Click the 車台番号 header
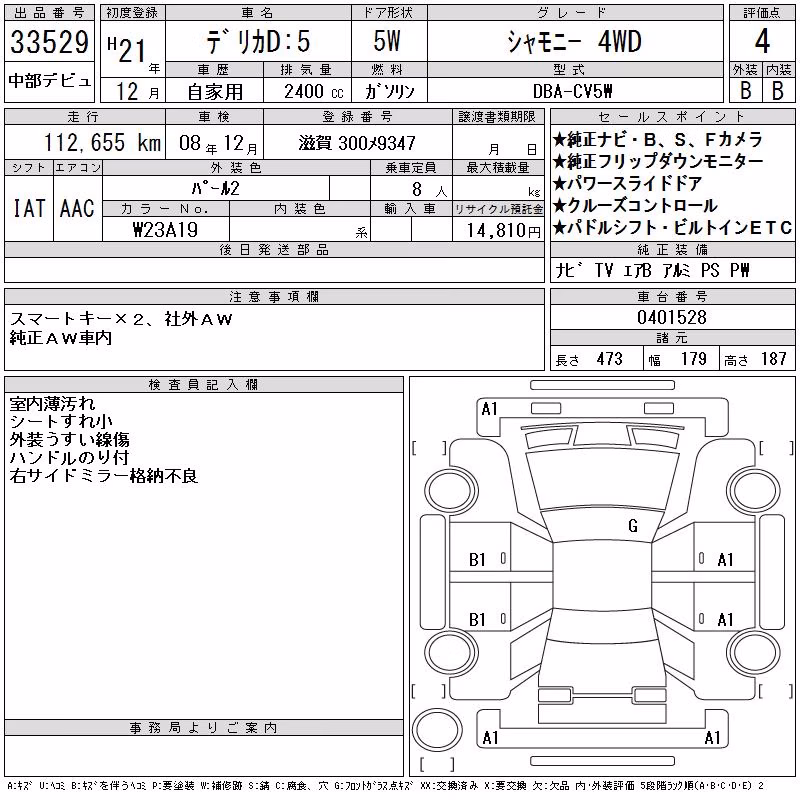 click(x=672, y=296)
